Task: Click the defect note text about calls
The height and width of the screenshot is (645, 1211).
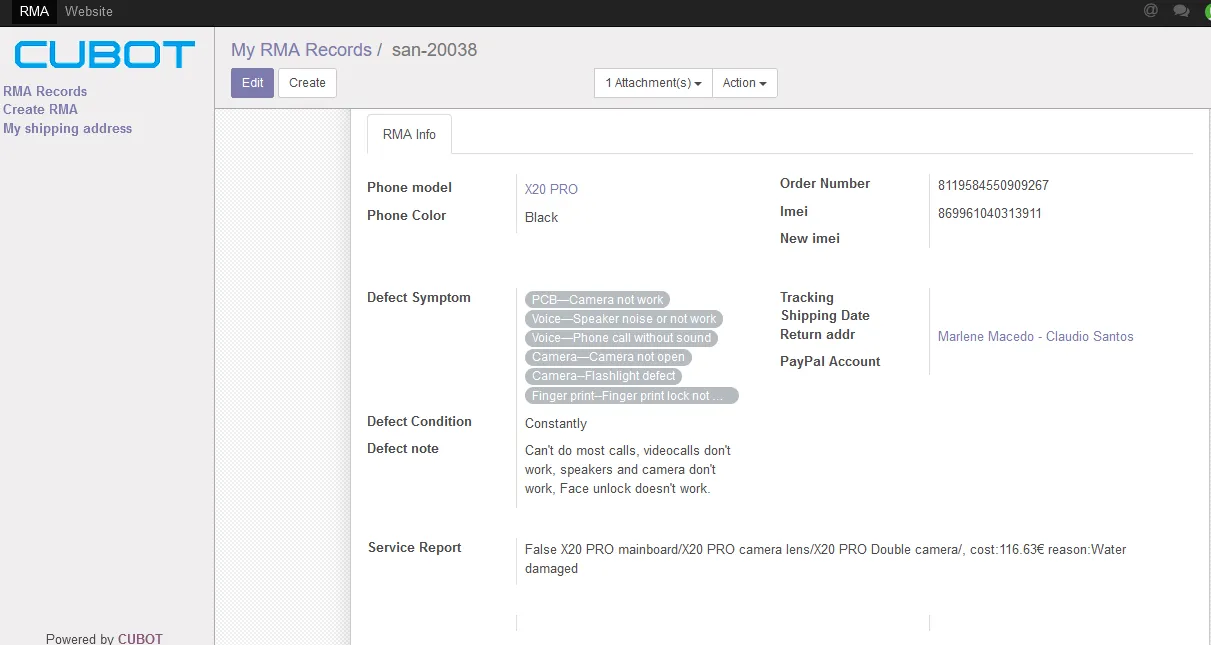Action: pos(628,469)
